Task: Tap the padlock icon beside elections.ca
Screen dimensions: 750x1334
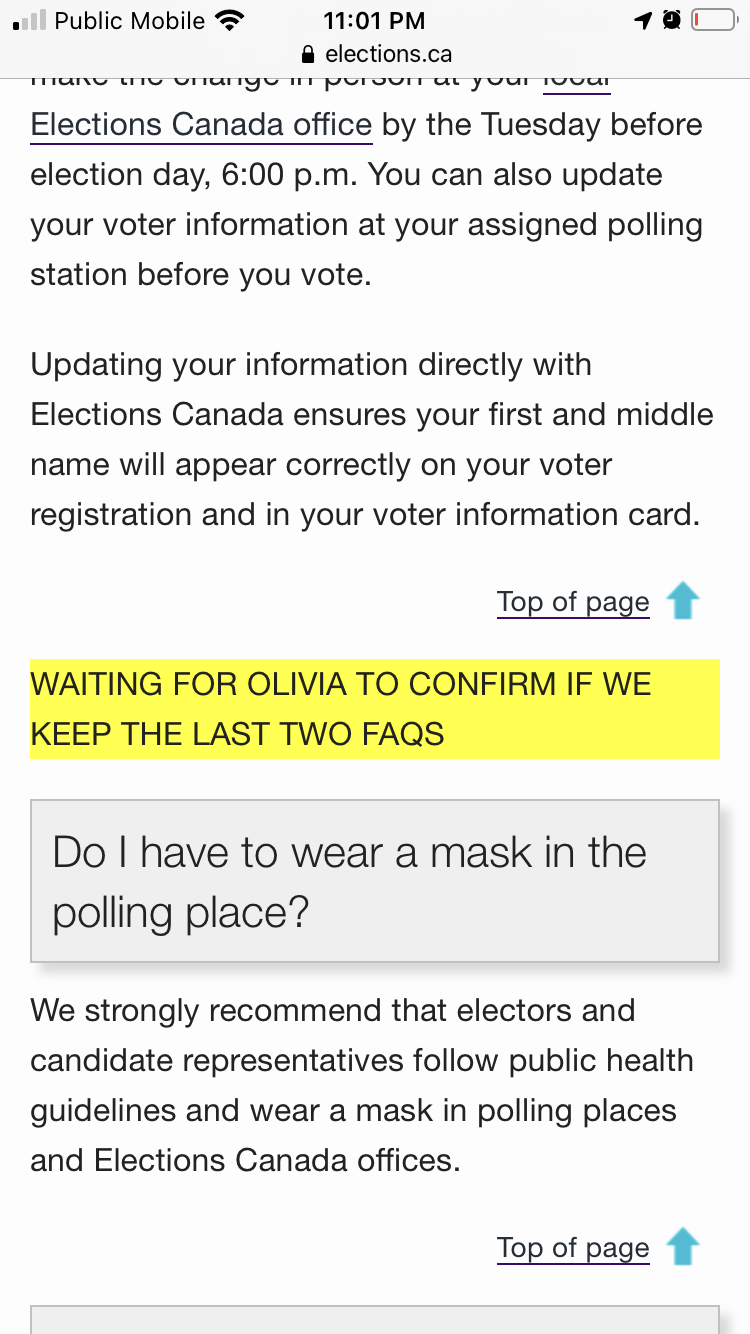Action: (307, 54)
